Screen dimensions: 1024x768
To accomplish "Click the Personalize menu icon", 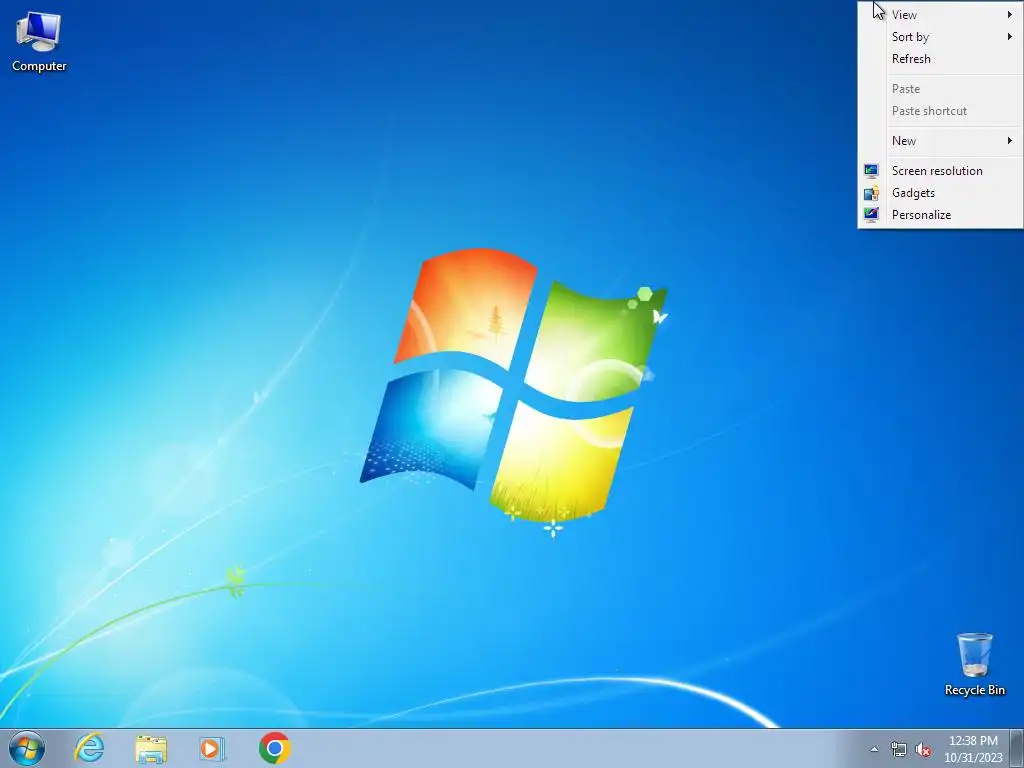I will tap(871, 215).
